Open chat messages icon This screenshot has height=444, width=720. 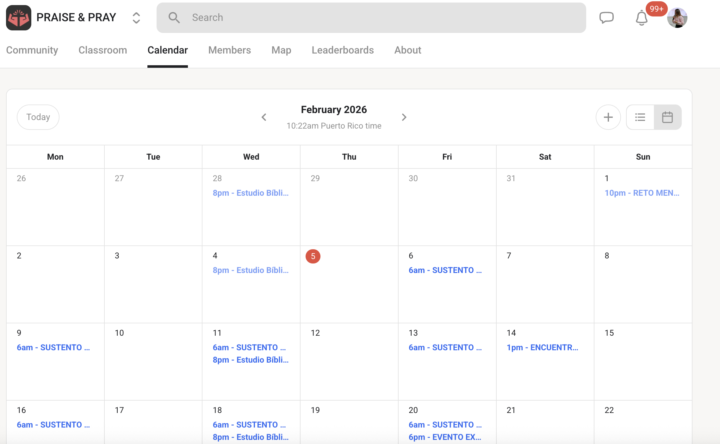607,18
